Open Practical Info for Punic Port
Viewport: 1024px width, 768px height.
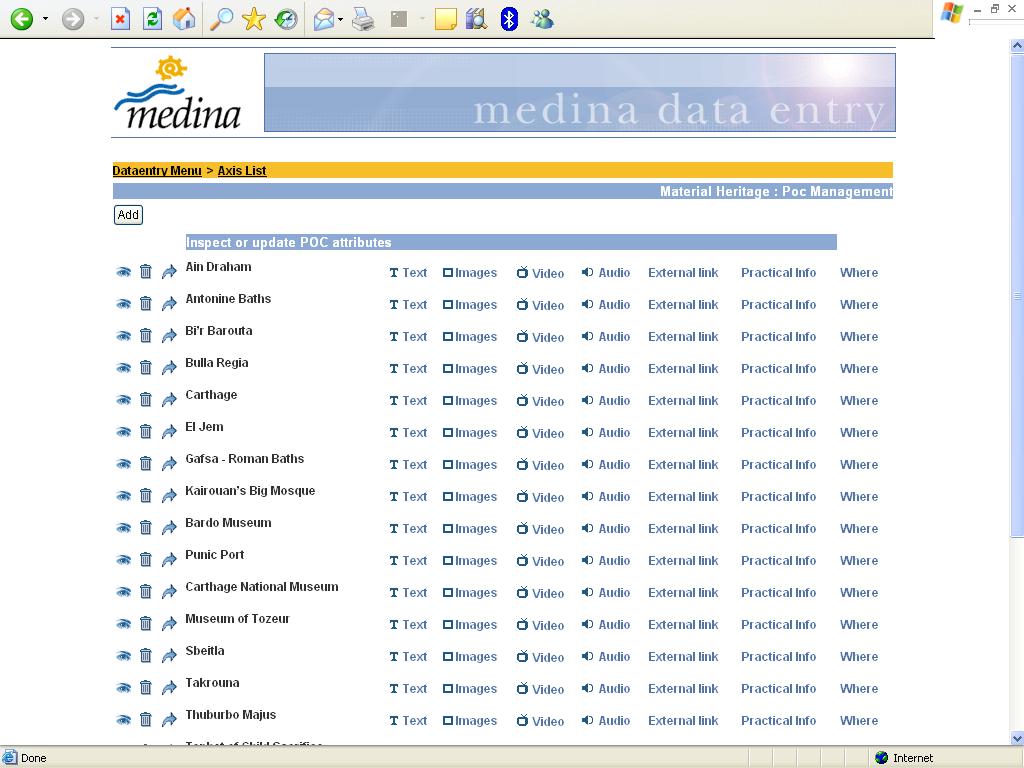[778, 560]
